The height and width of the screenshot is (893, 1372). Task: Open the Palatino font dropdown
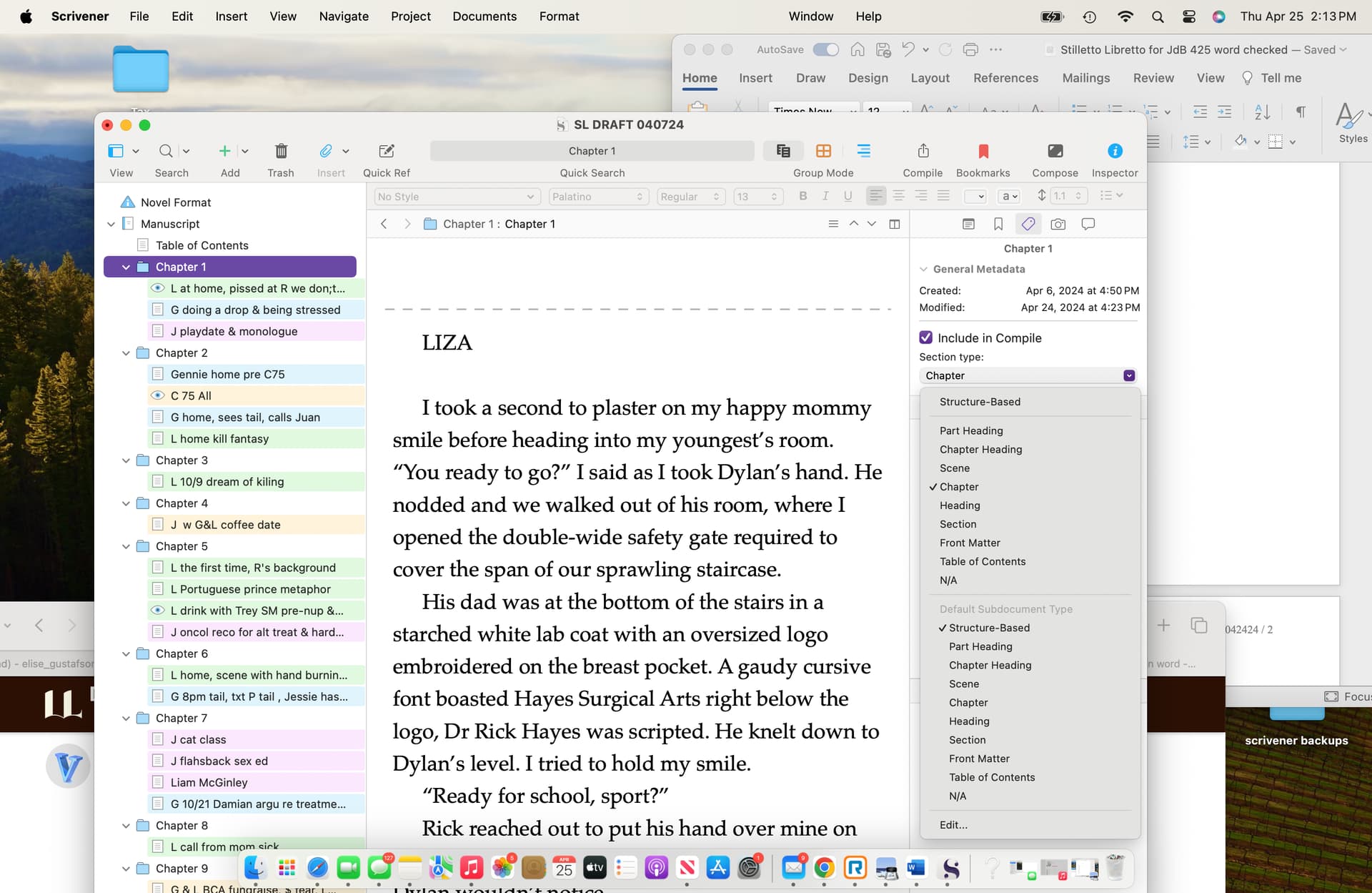click(x=598, y=197)
